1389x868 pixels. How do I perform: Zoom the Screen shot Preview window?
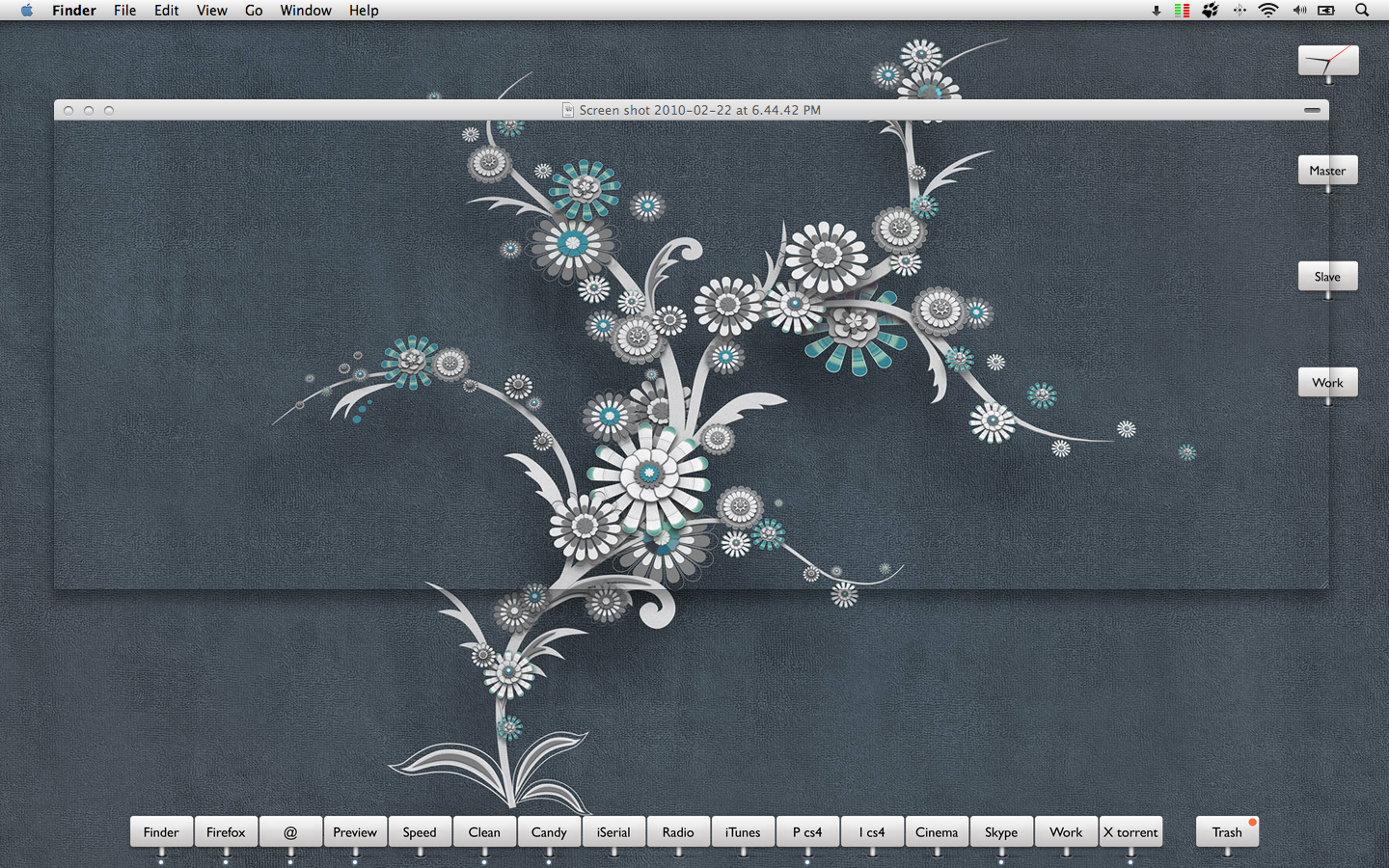(109, 111)
